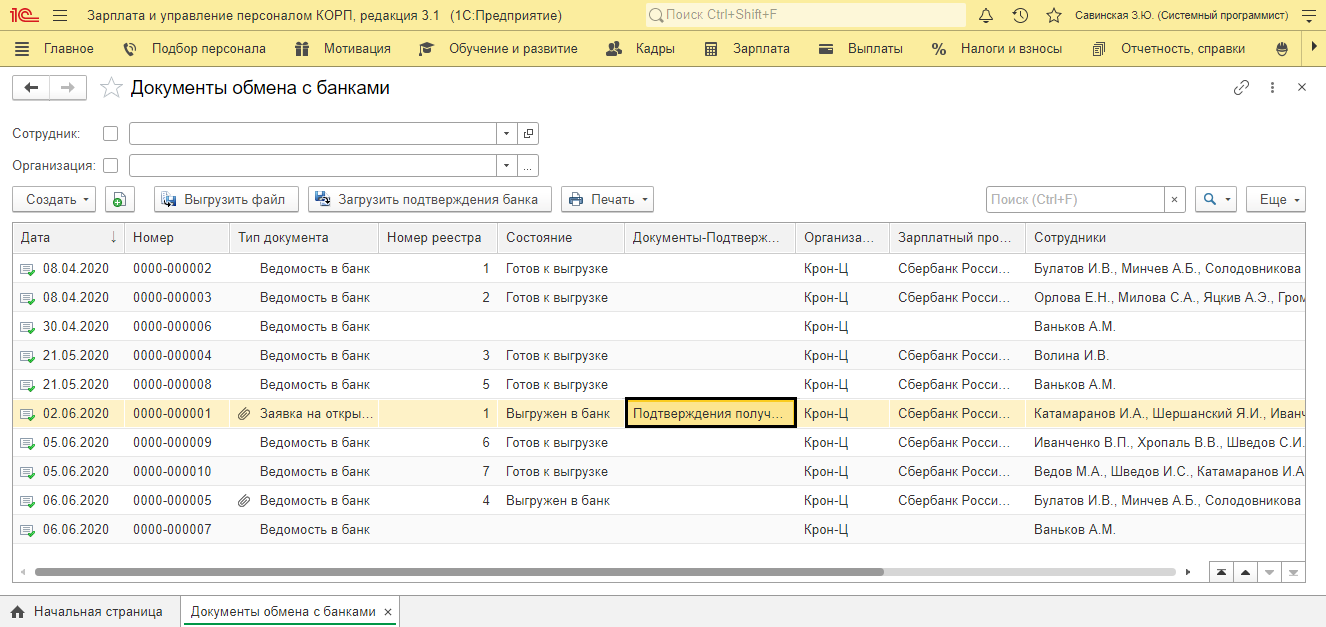Click paperclip icon in row 0000-000005

(x=243, y=500)
